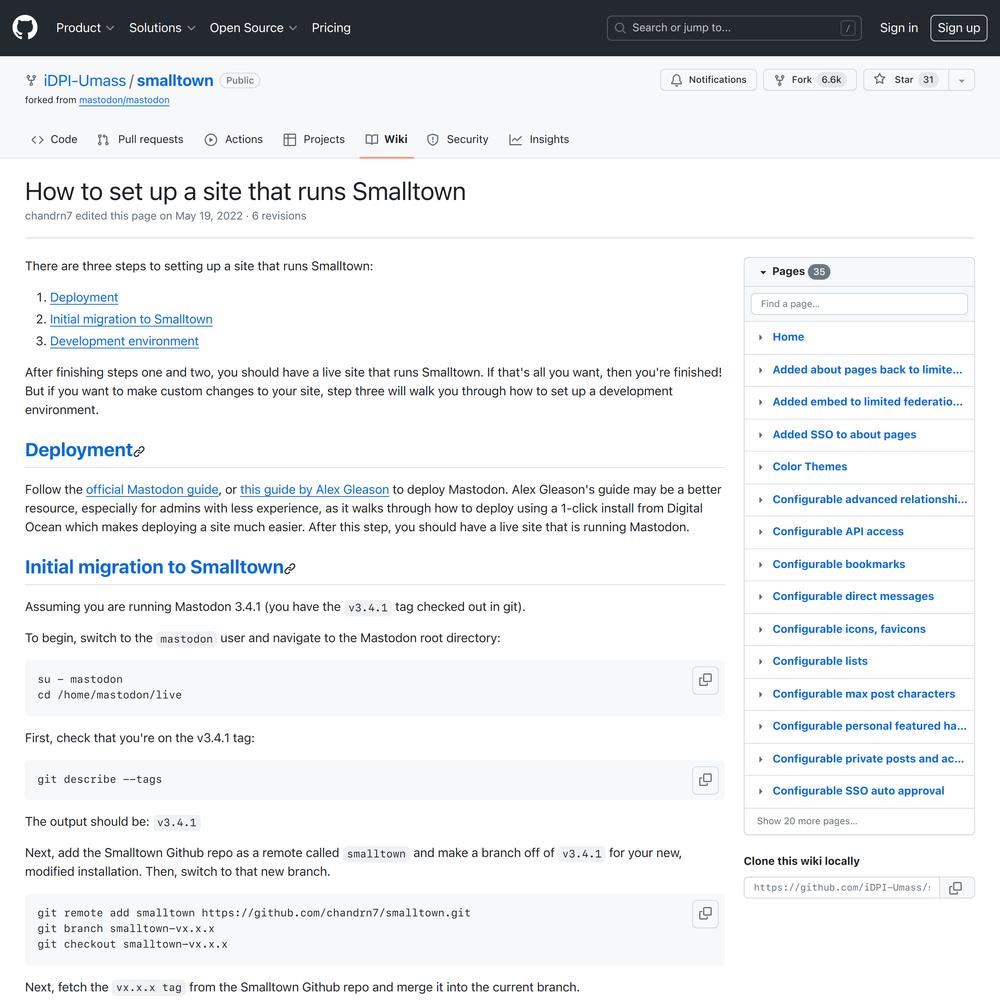Click the anchor icon beside Initial migration heading
Viewport: 1000px width, 1000px height.
point(290,568)
